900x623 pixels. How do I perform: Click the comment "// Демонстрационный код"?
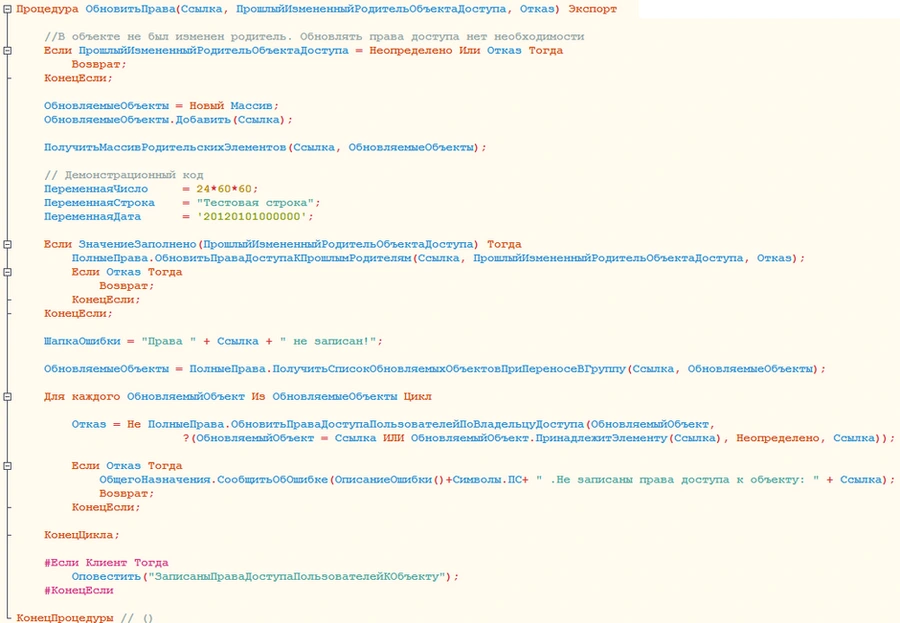(124, 175)
